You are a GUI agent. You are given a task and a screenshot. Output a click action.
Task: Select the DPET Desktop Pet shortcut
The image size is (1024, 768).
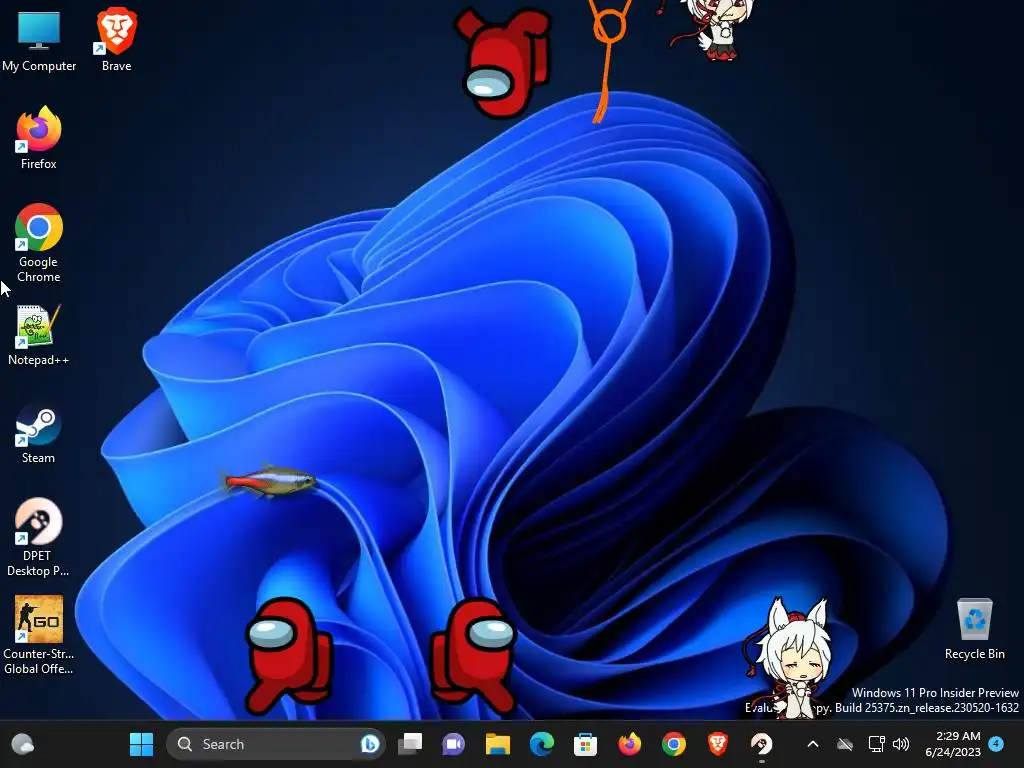tap(38, 537)
